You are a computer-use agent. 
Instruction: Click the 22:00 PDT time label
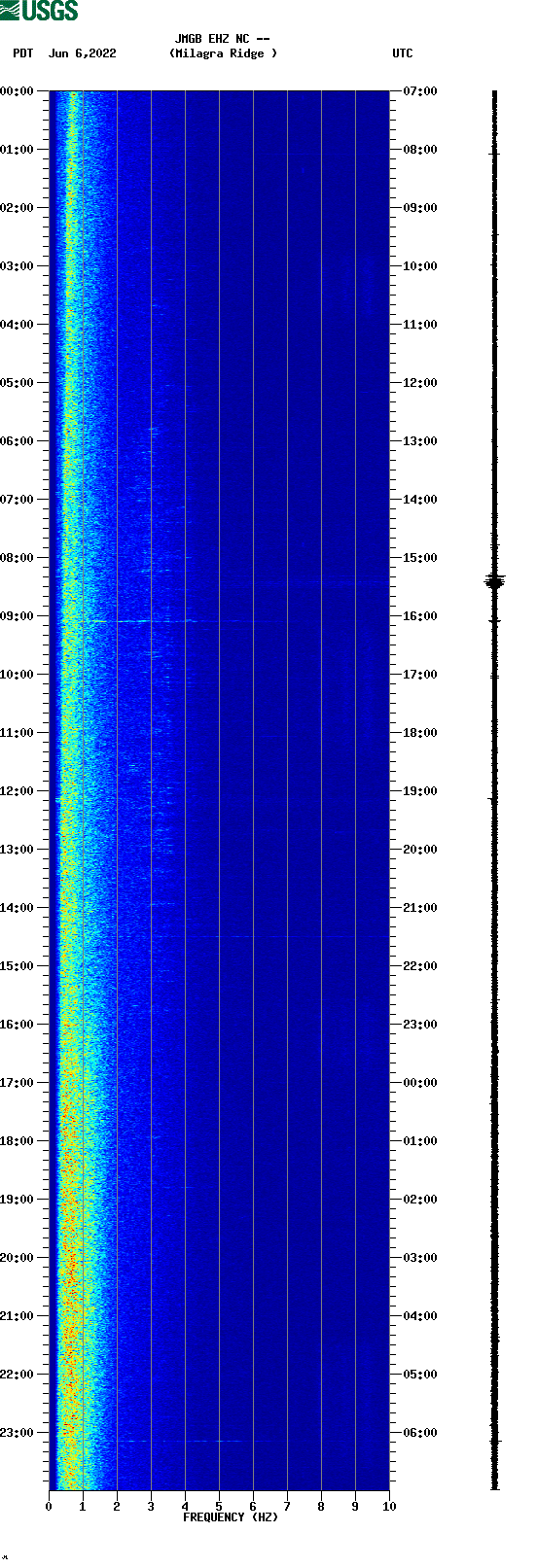click(18, 1375)
